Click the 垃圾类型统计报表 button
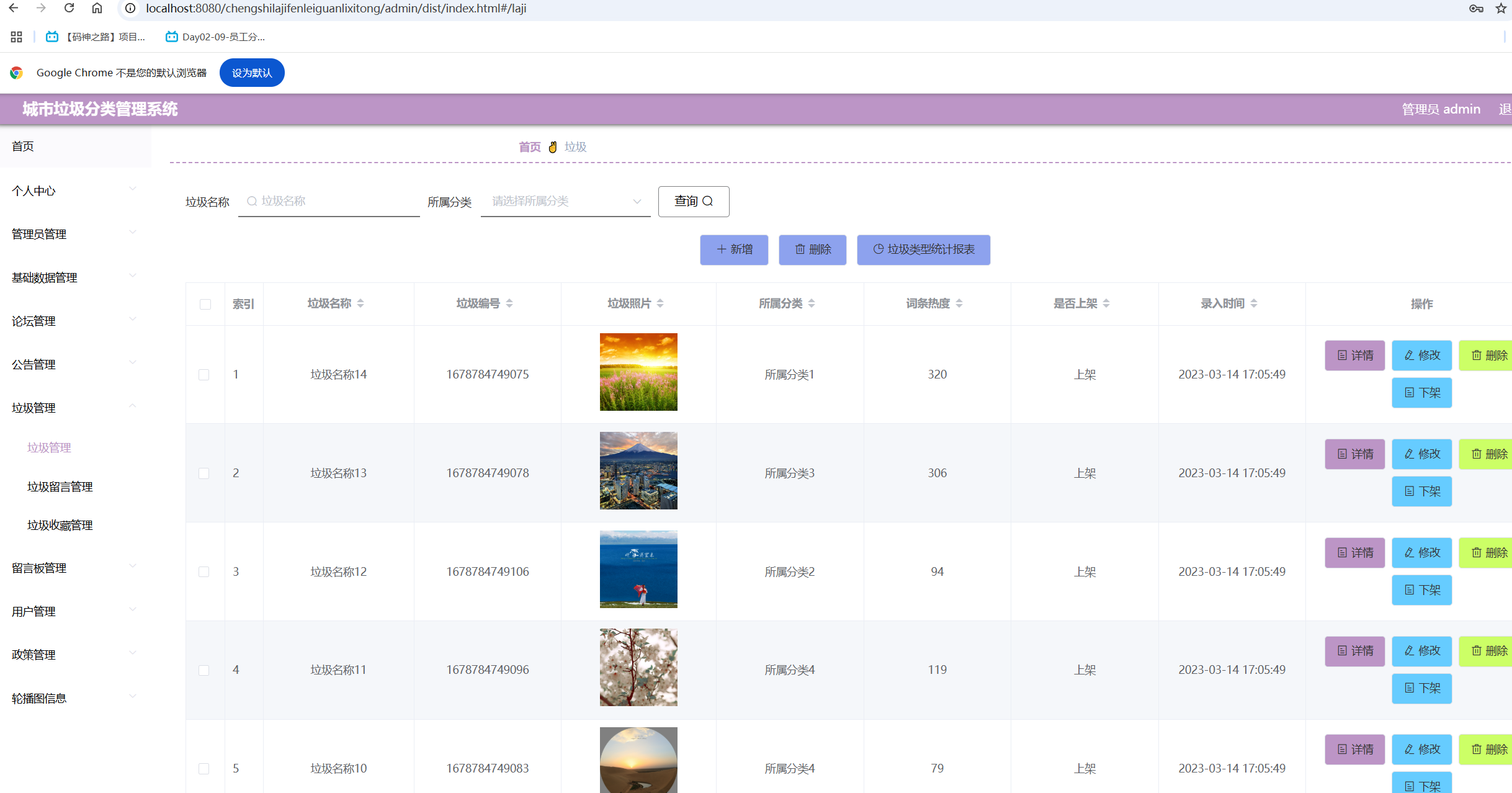This screenshot has width=1512, height=793. (923, 249)
